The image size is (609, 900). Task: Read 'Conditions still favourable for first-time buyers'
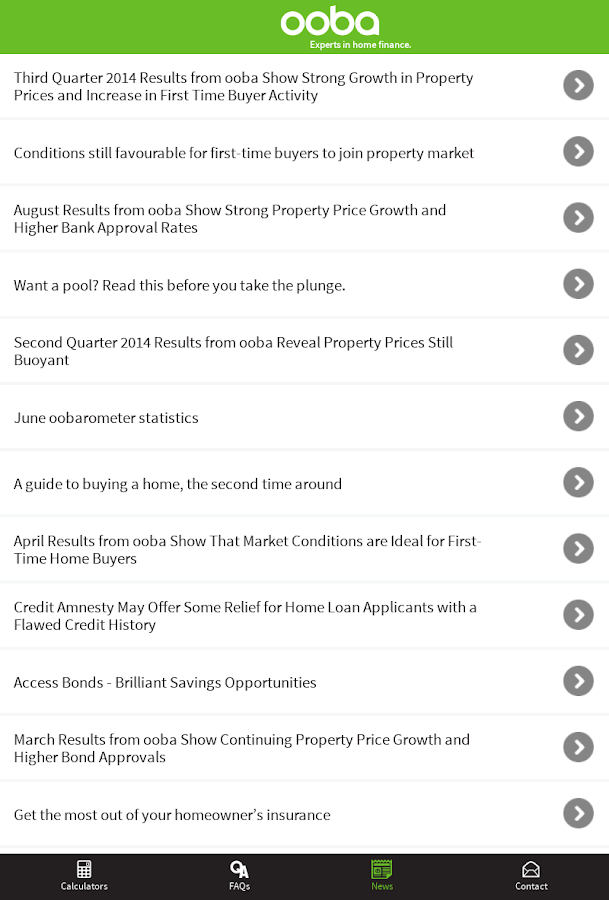coord(244,153)
